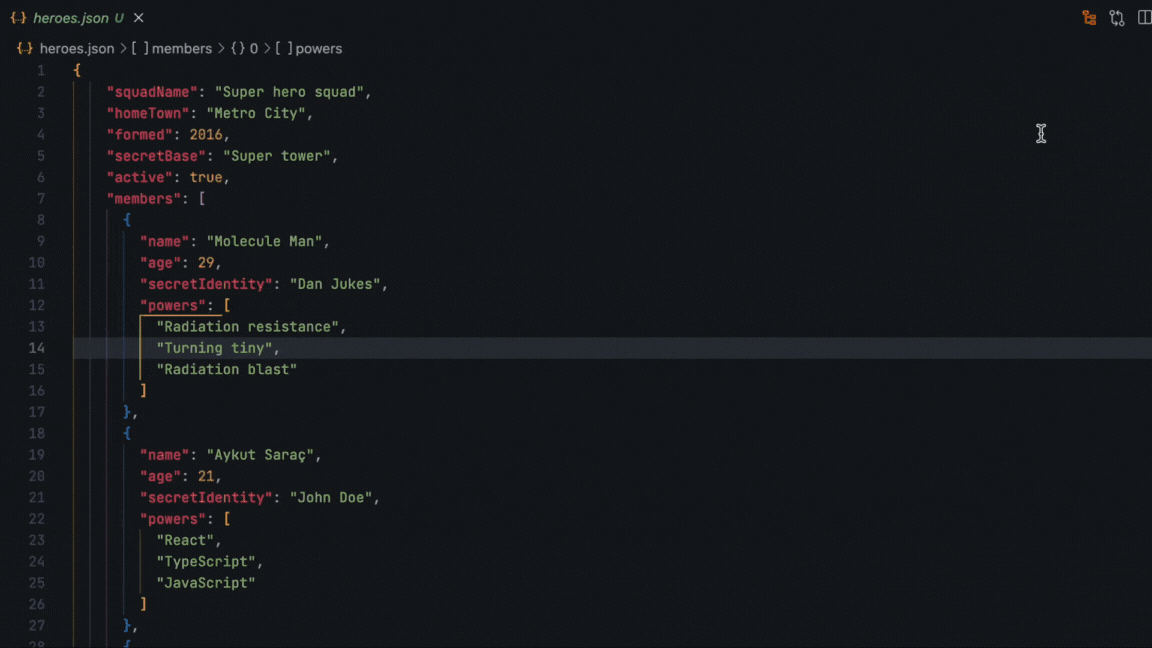Open the heroes.json breadcrumb dropdown
The height and width of the screenshot is (648, 1152).
click(x=78, y=48)
